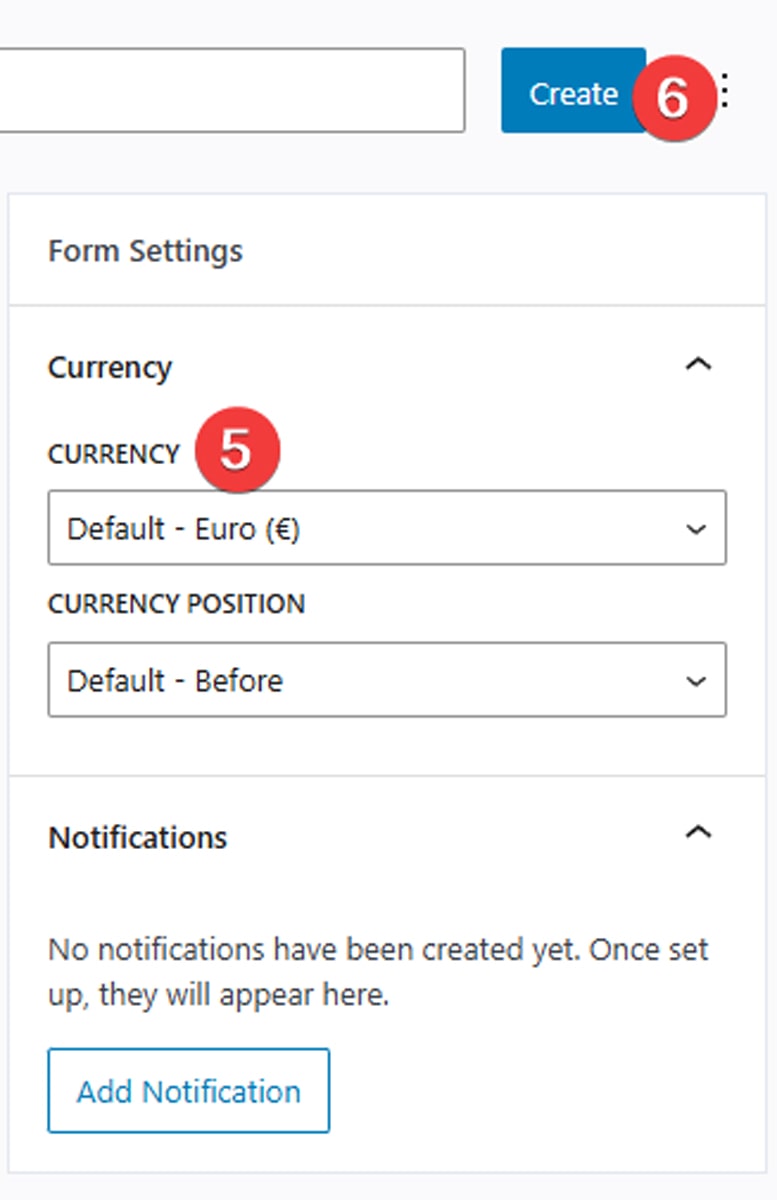Click the Create button

pos(571,92)
